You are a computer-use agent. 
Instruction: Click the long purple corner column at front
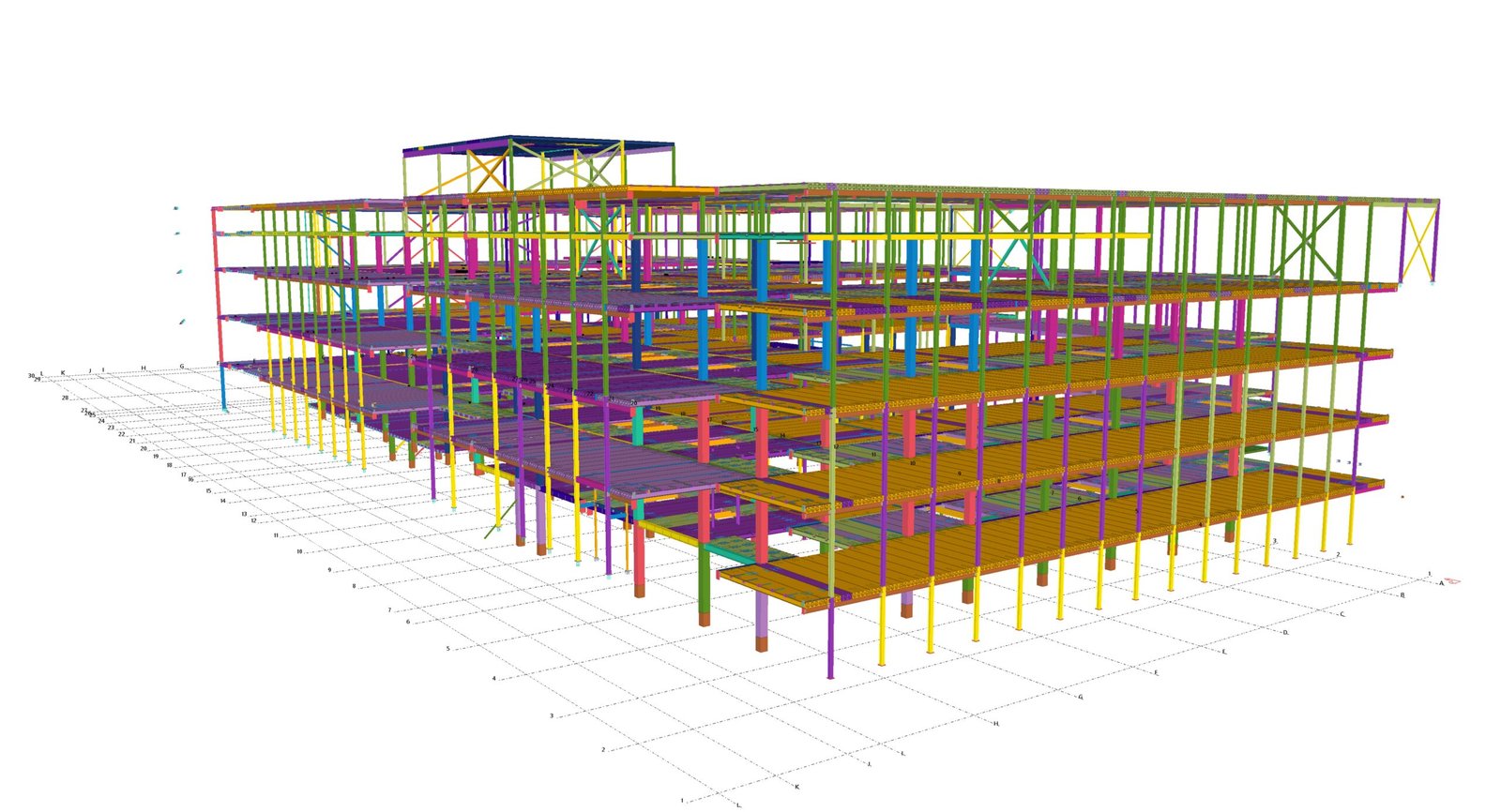[x=830, y=638]
